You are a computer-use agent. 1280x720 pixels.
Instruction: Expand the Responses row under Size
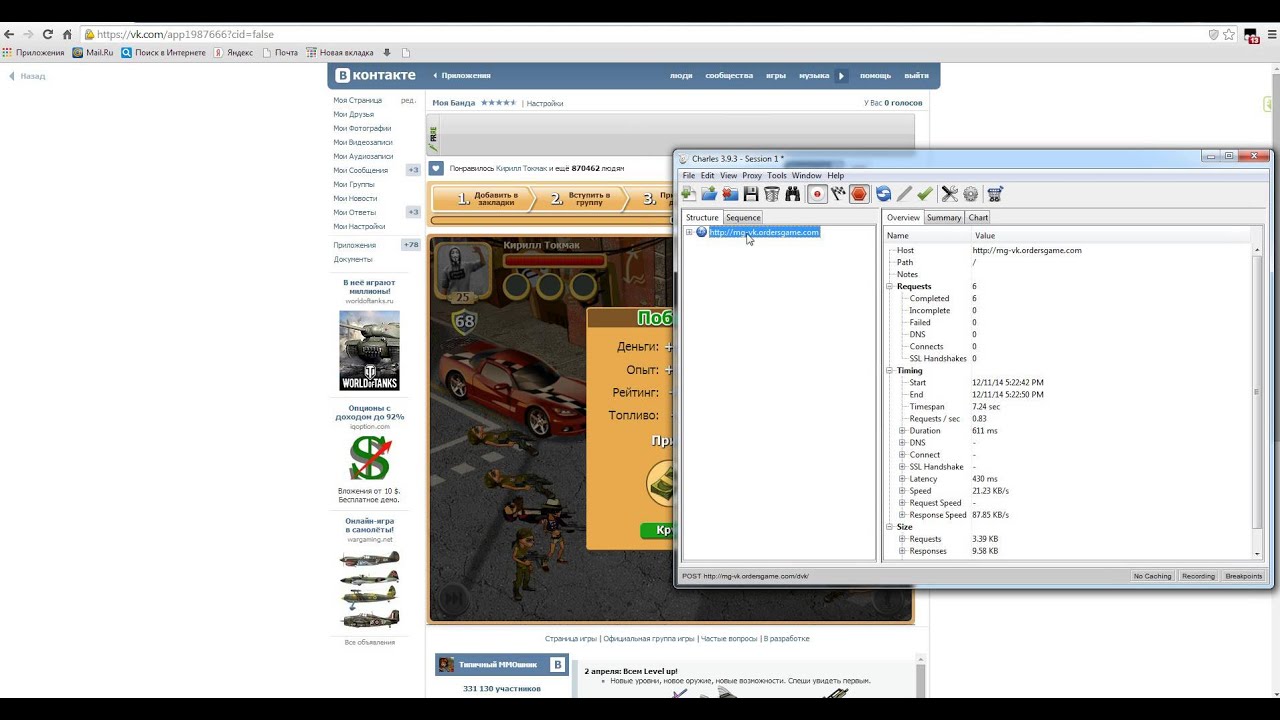902,551
